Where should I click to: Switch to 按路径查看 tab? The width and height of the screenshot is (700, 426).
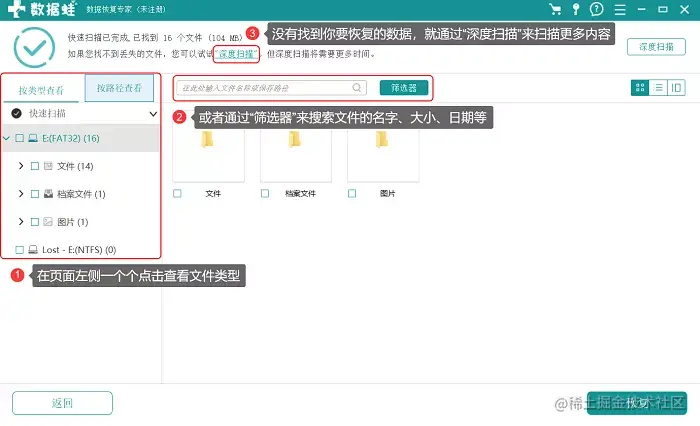tap(119, 88)
